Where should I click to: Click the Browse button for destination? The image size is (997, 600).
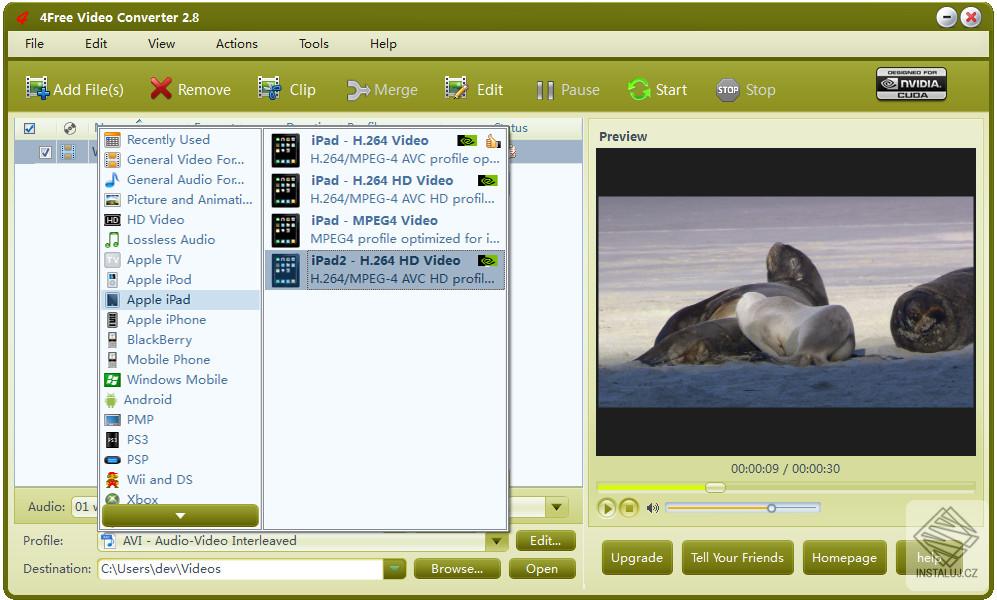[456, 568]
